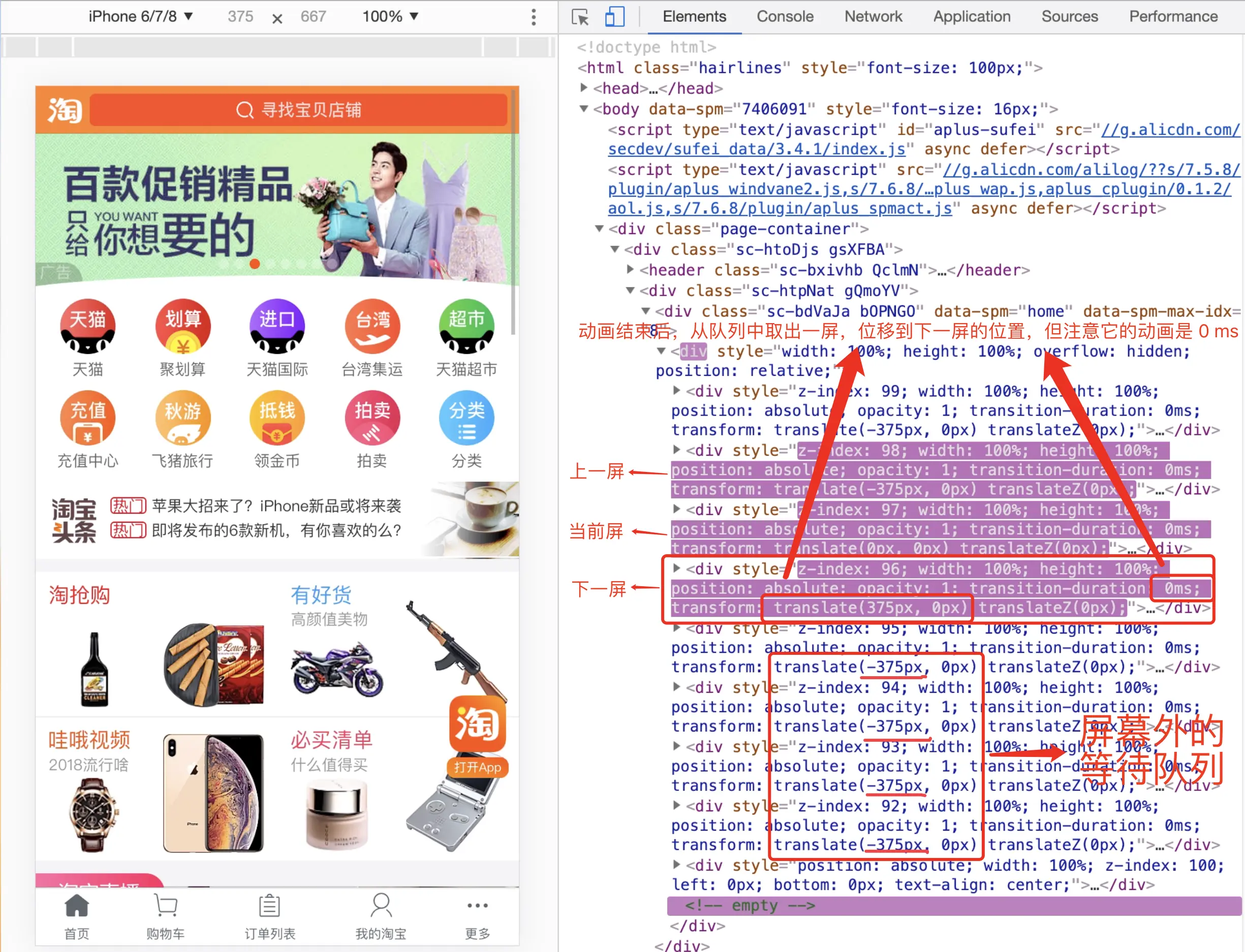
Task: Tap the 分类 category icon
Action: point(466,418)
